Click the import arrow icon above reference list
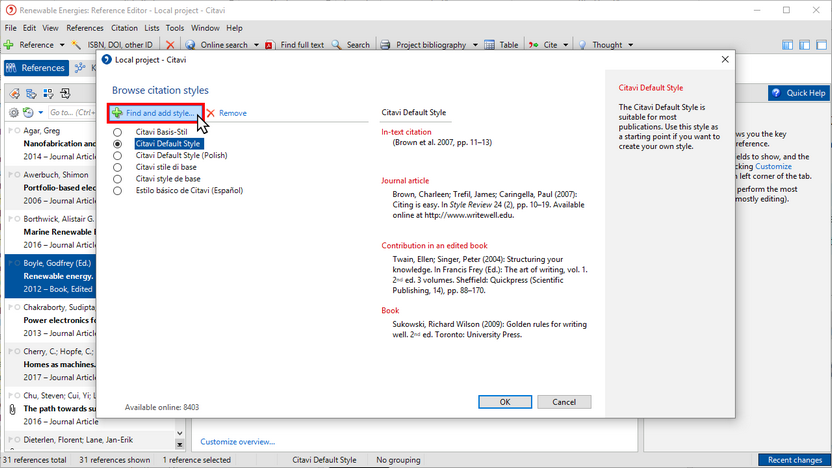This screenshot has width=832, height=468. 65,94
